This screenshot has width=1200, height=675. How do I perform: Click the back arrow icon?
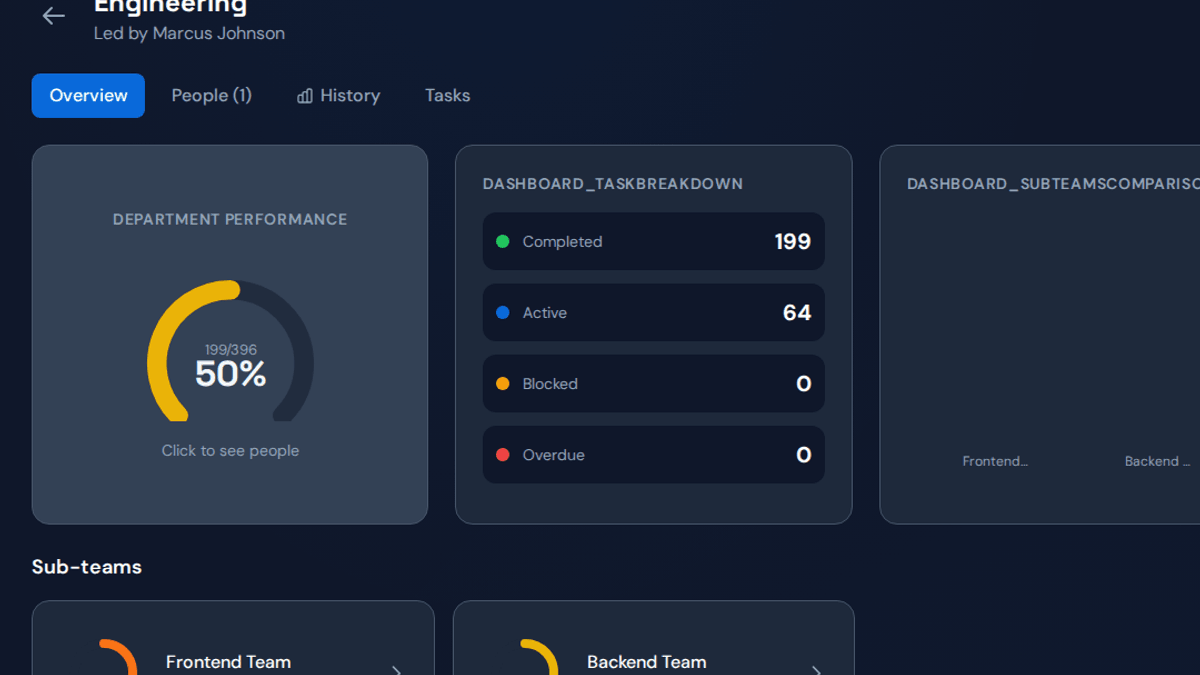(53, 15)
